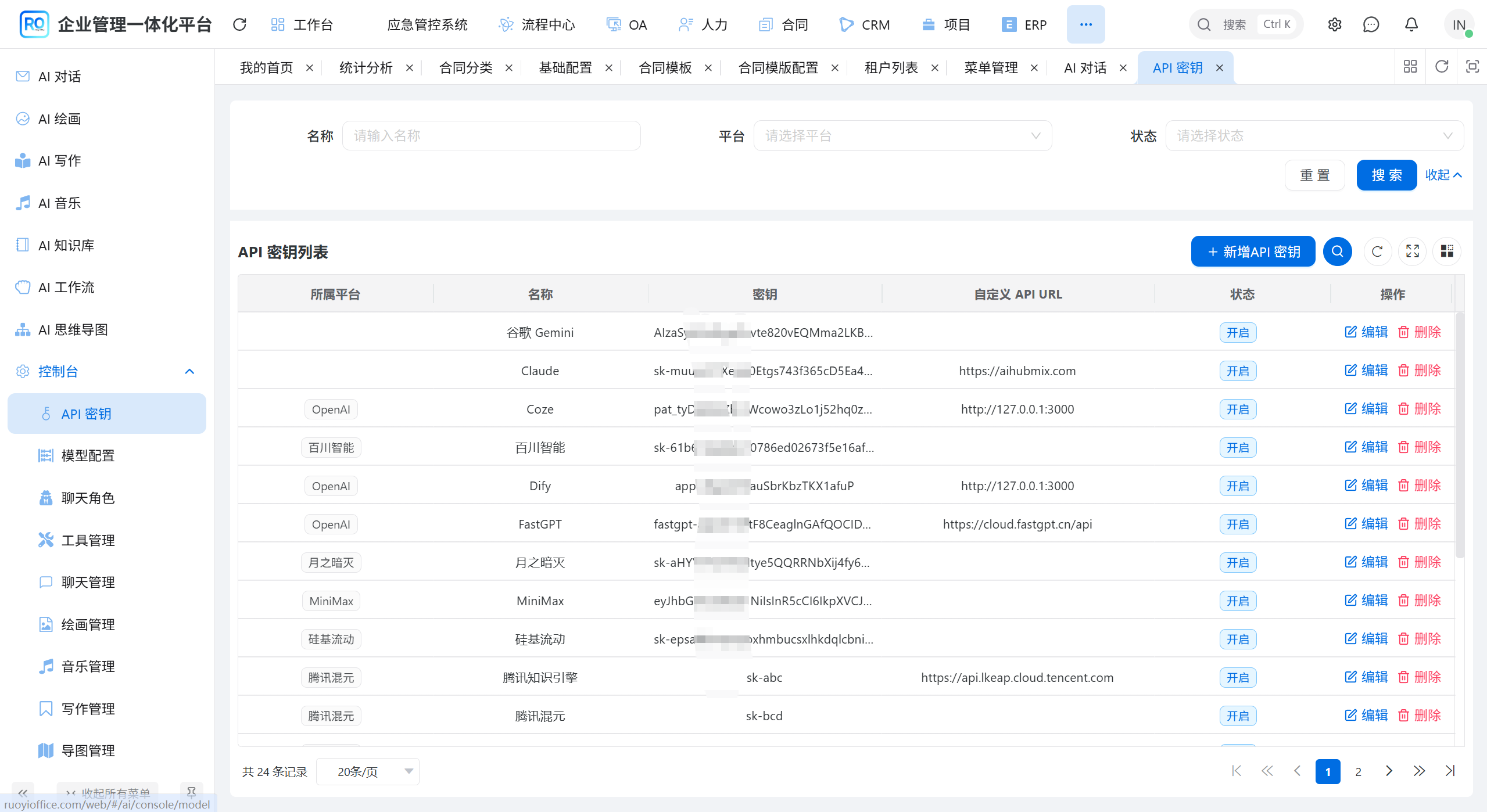Click the refresh icon beside platform title

point(239,24)
